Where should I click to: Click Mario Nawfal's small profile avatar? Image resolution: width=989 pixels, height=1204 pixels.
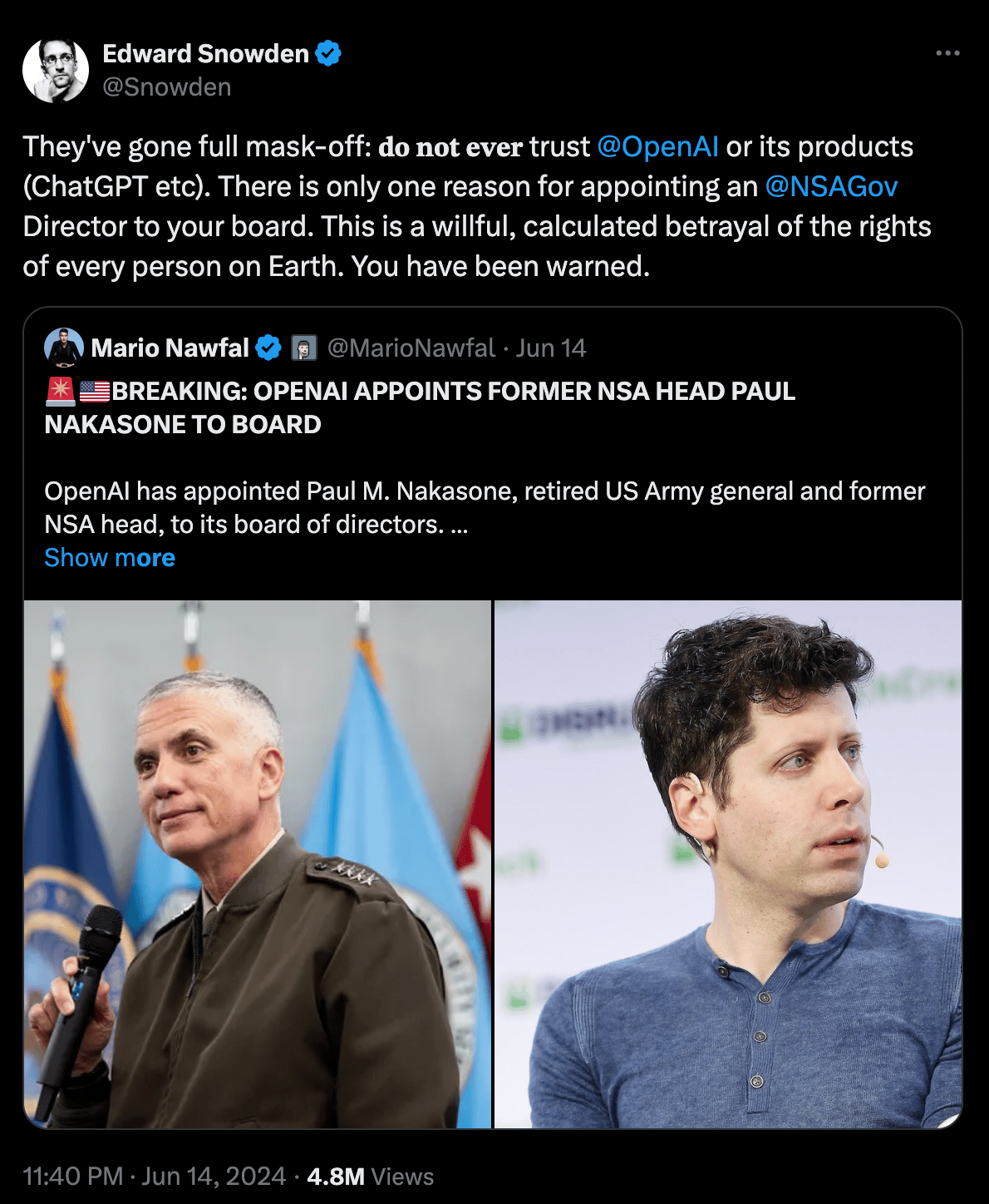64,348
